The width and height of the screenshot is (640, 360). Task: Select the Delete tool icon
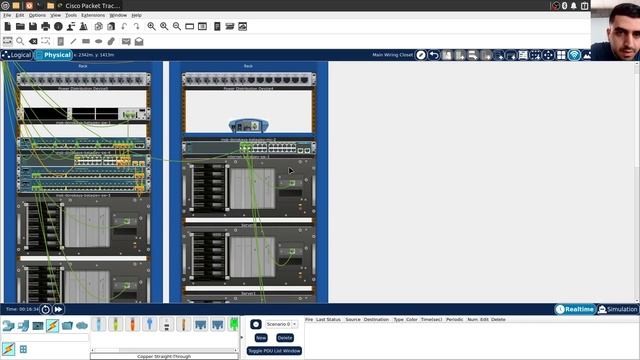[33, 41]
